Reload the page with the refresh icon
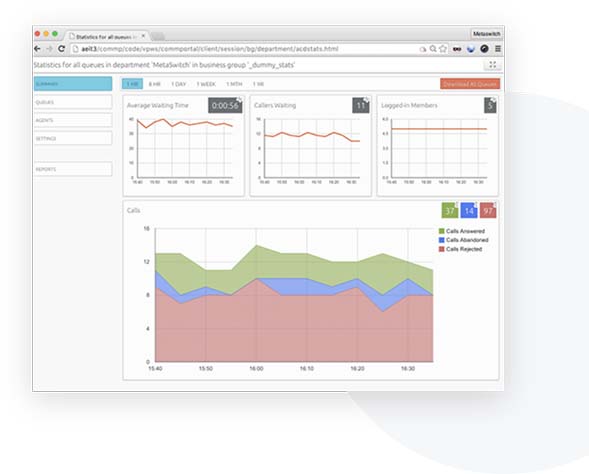Viewport: 589px width, 474px height. click(x=62, y=49)
